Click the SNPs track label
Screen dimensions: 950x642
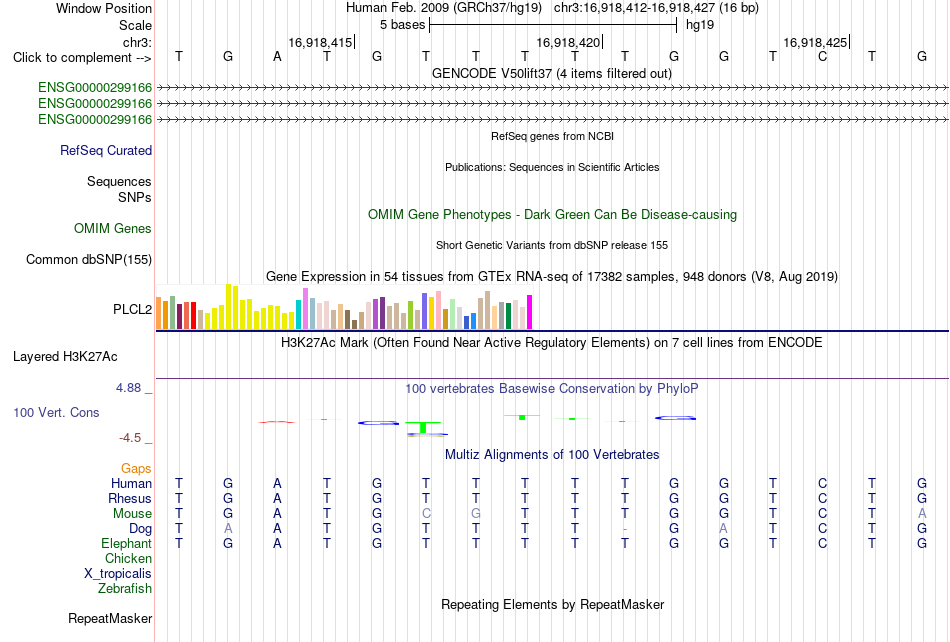pyautogui.click(x=135, y=197)
